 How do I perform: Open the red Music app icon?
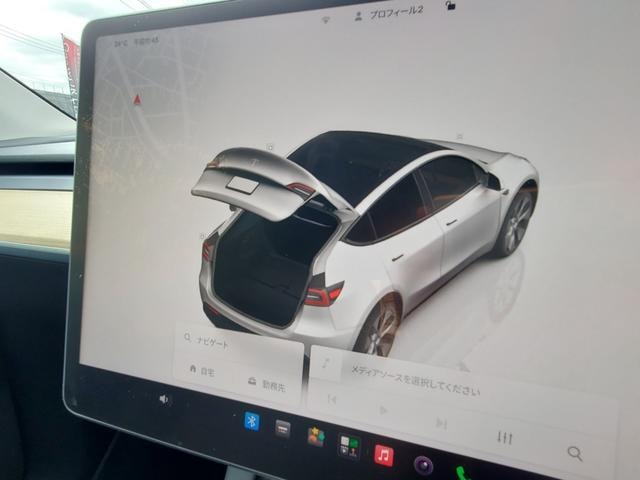pyautogui.click(x=383, y=456)
